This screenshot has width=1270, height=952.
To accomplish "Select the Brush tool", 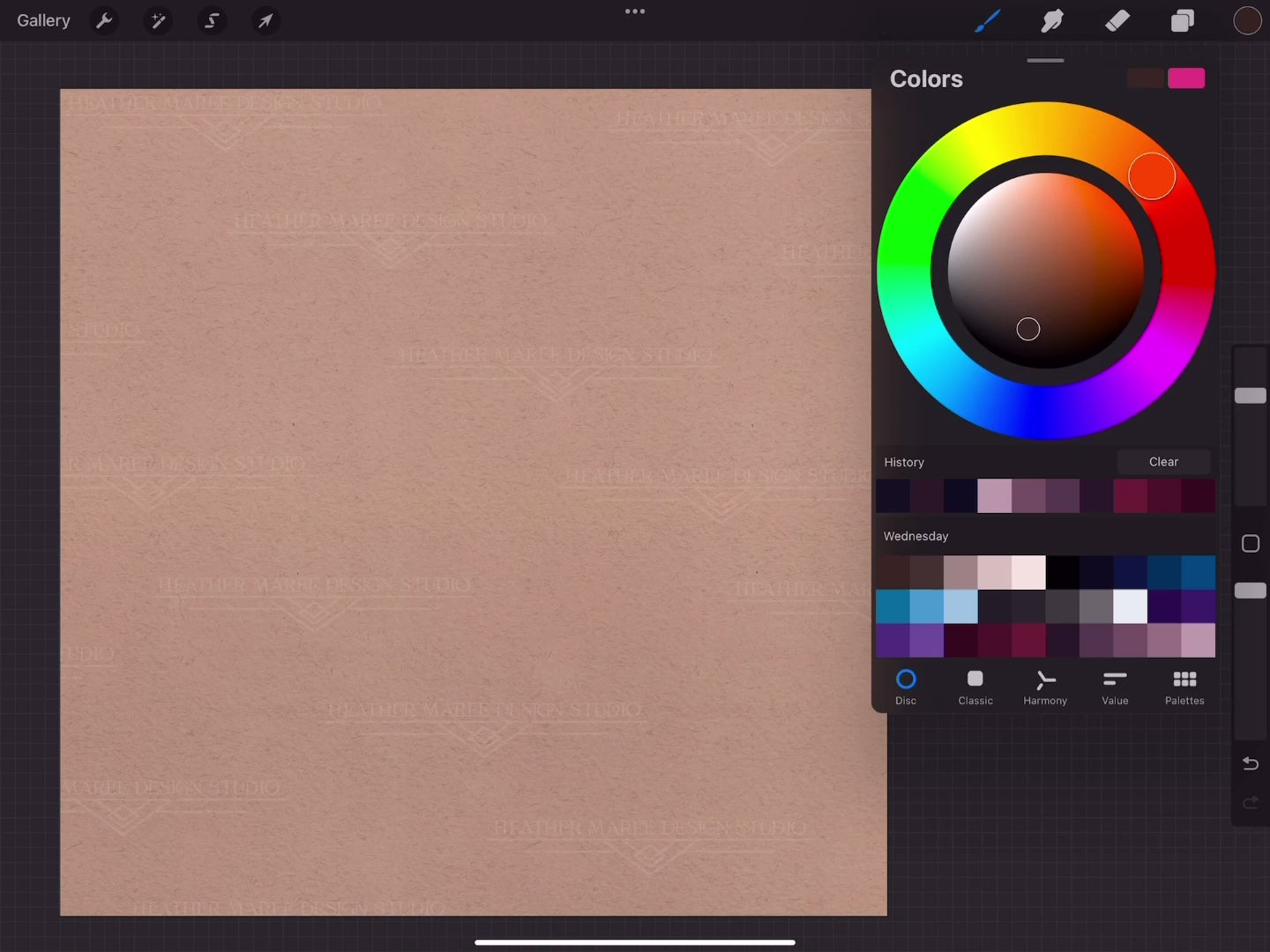I will pos(987,20).
